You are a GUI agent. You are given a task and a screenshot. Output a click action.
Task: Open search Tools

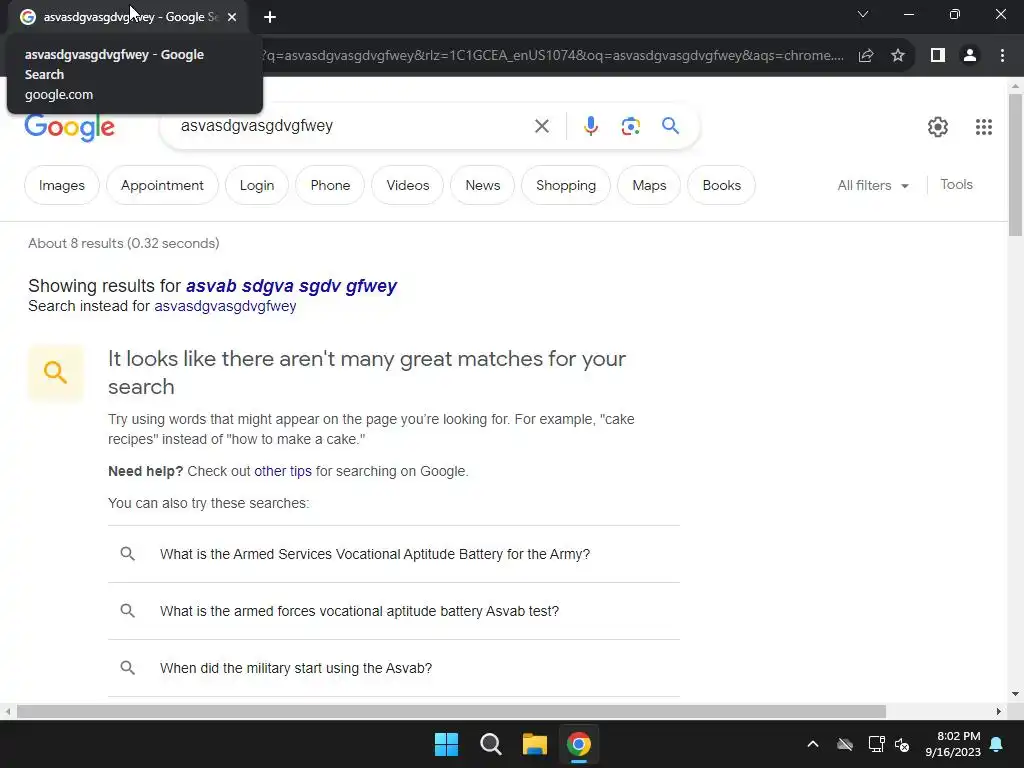[956, 185]
